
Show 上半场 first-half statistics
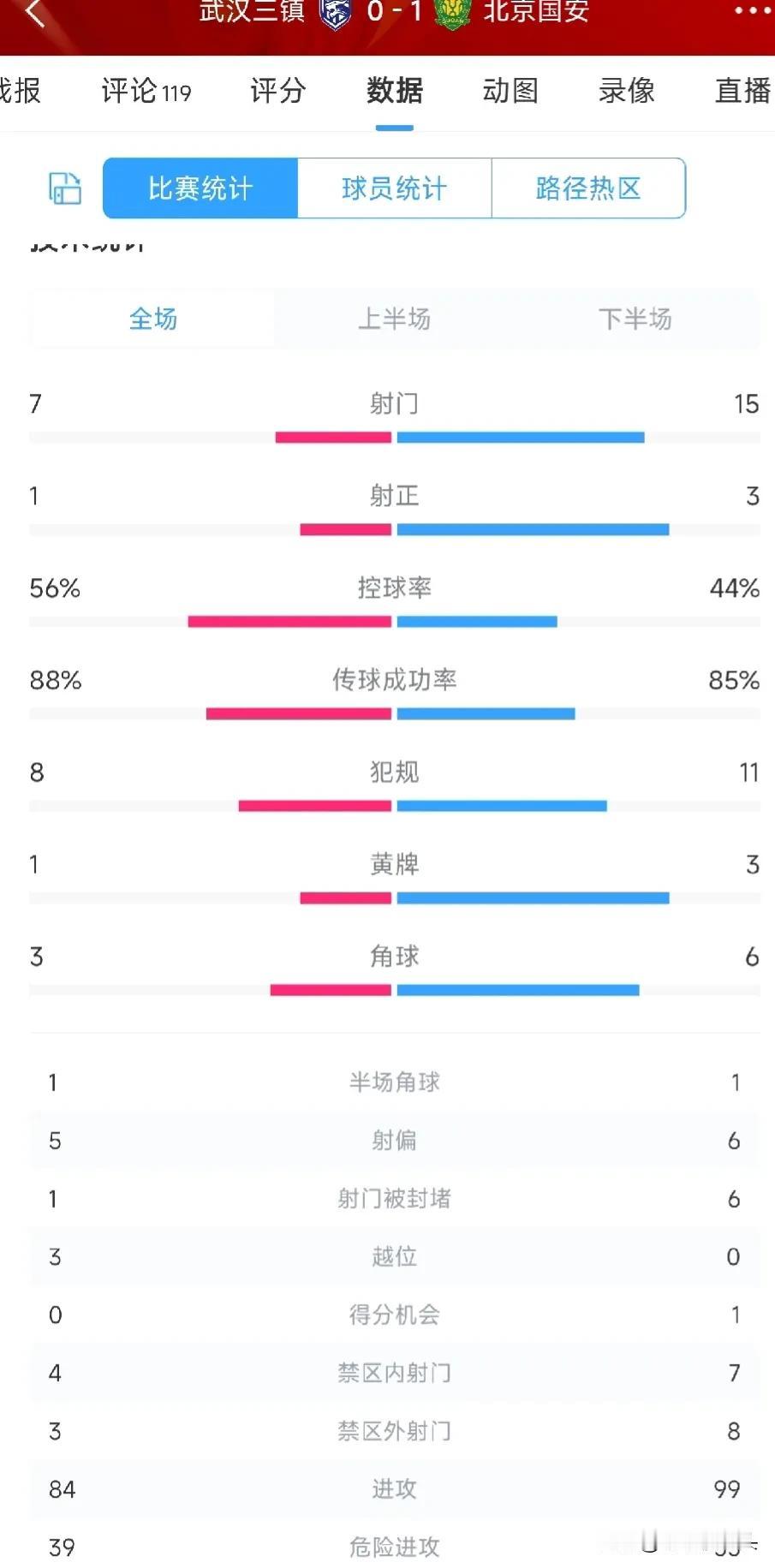(x=394, y=319)
